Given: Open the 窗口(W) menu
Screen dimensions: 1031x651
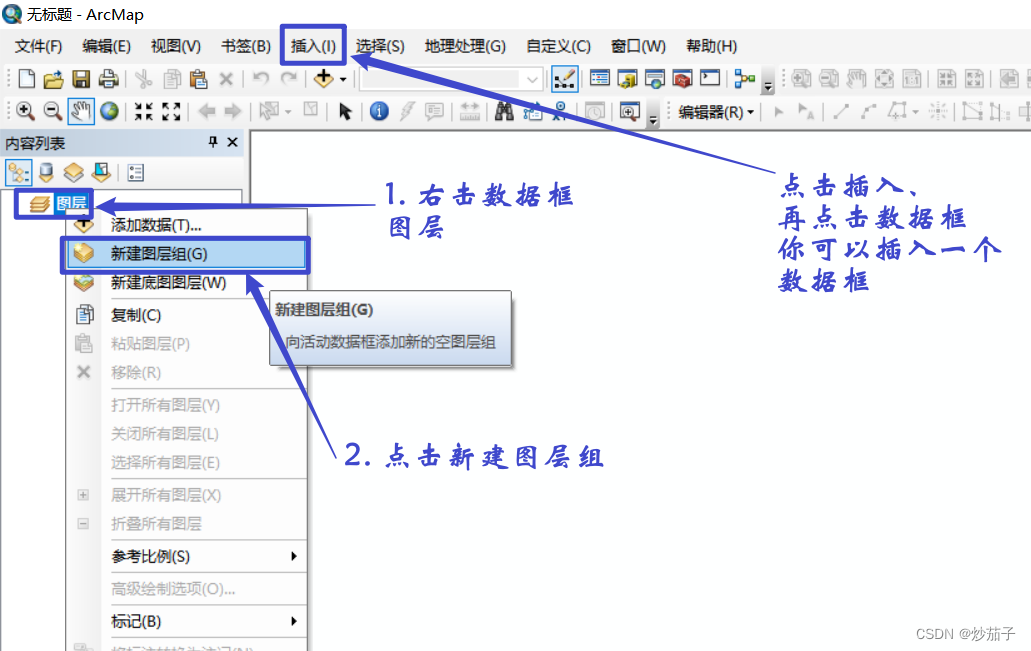Looking at the screenshot, I should pos(638,46).
